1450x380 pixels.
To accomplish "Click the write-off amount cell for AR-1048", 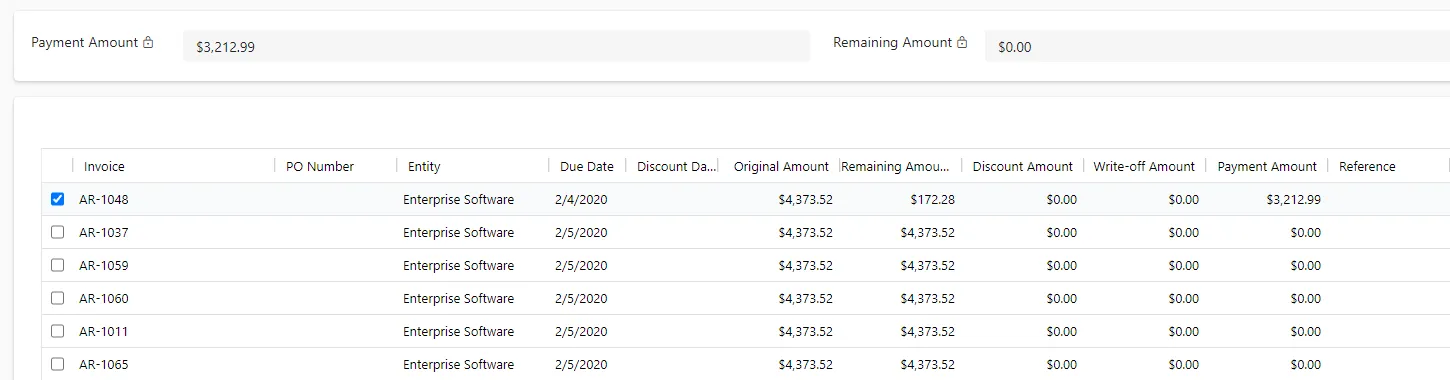I will (x=1183, y=199).
